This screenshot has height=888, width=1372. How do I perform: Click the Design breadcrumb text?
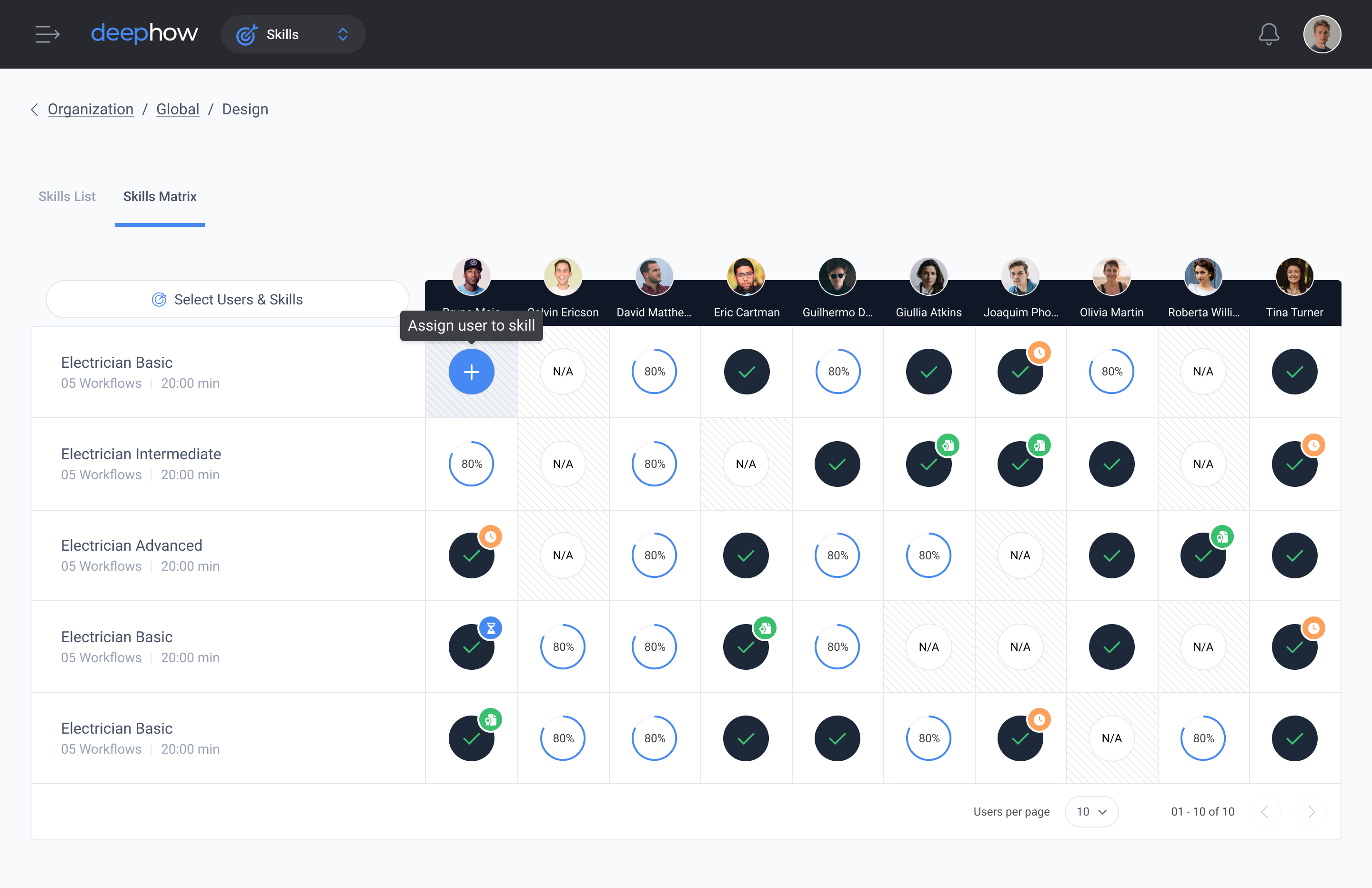(245, 110)
